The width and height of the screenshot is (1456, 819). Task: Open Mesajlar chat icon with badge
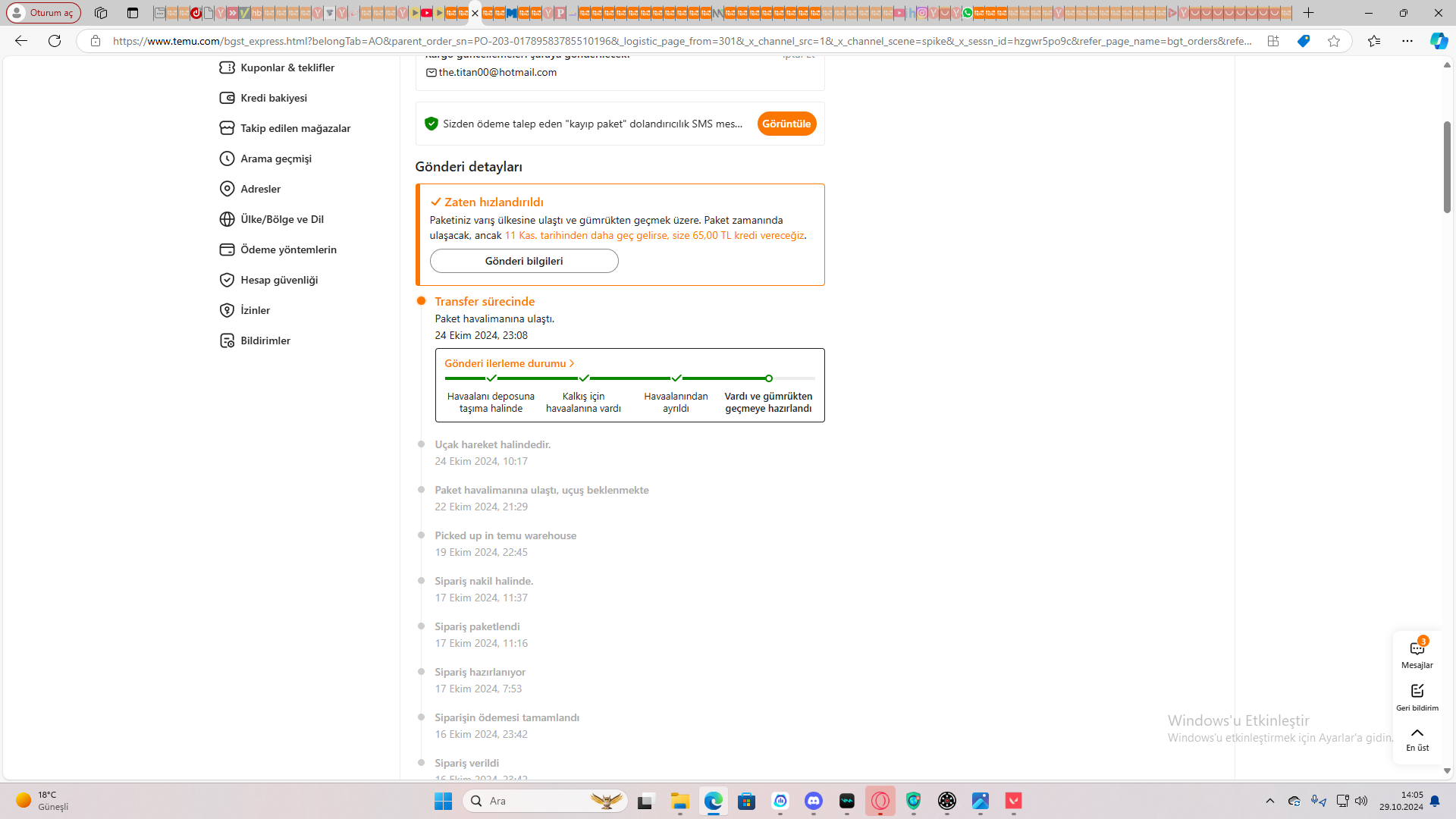tap(1417, 648)
